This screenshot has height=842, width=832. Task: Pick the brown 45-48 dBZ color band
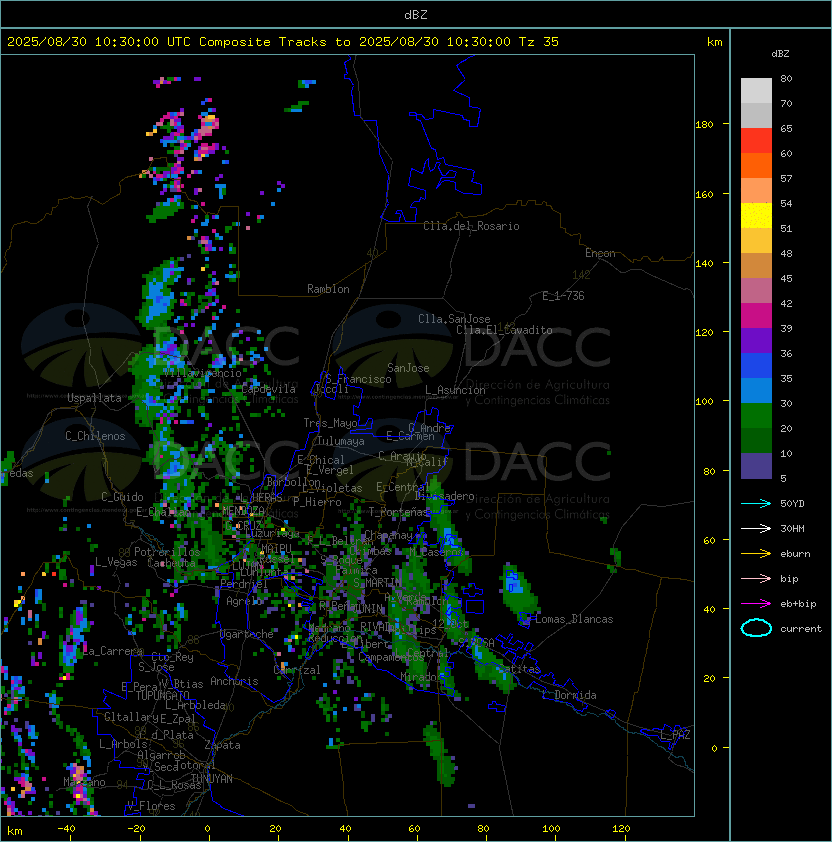(x=756, y=266)
